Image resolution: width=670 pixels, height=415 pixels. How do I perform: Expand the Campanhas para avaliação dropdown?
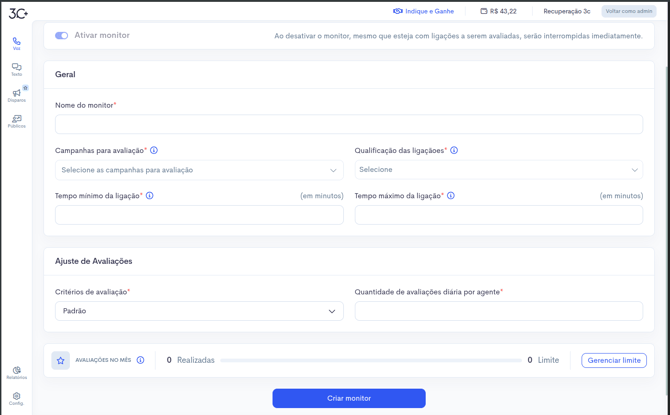coord(199,170)
